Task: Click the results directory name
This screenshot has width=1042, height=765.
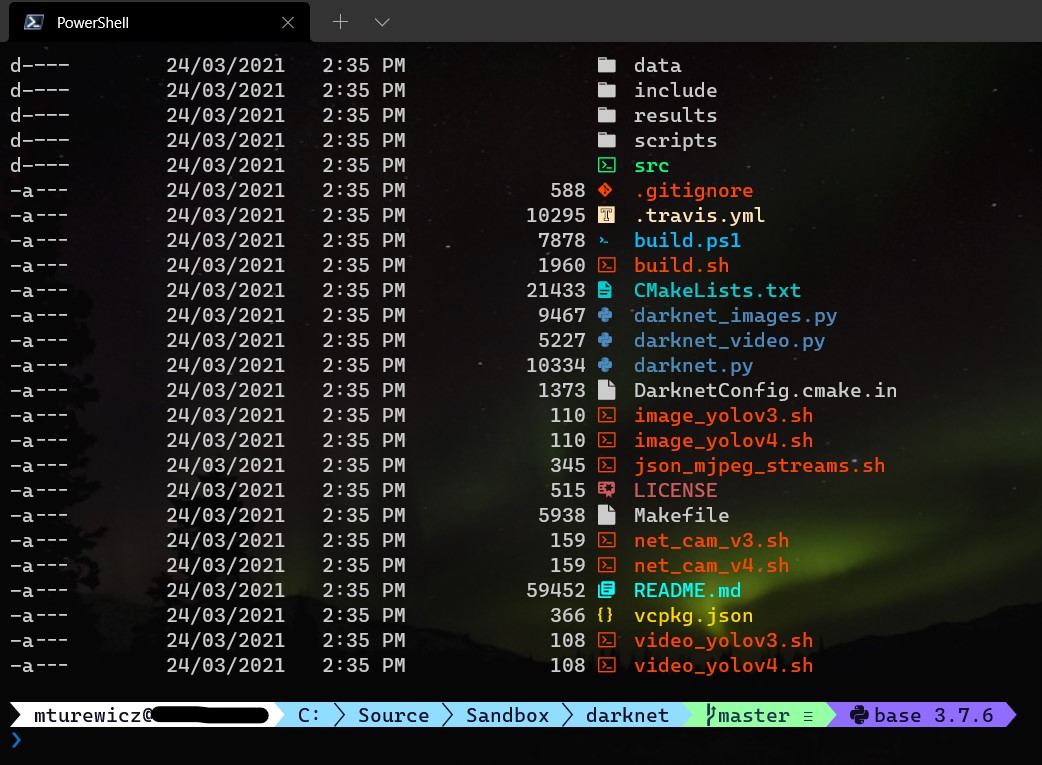Action: pyautogui.click(x=675, y=115)
